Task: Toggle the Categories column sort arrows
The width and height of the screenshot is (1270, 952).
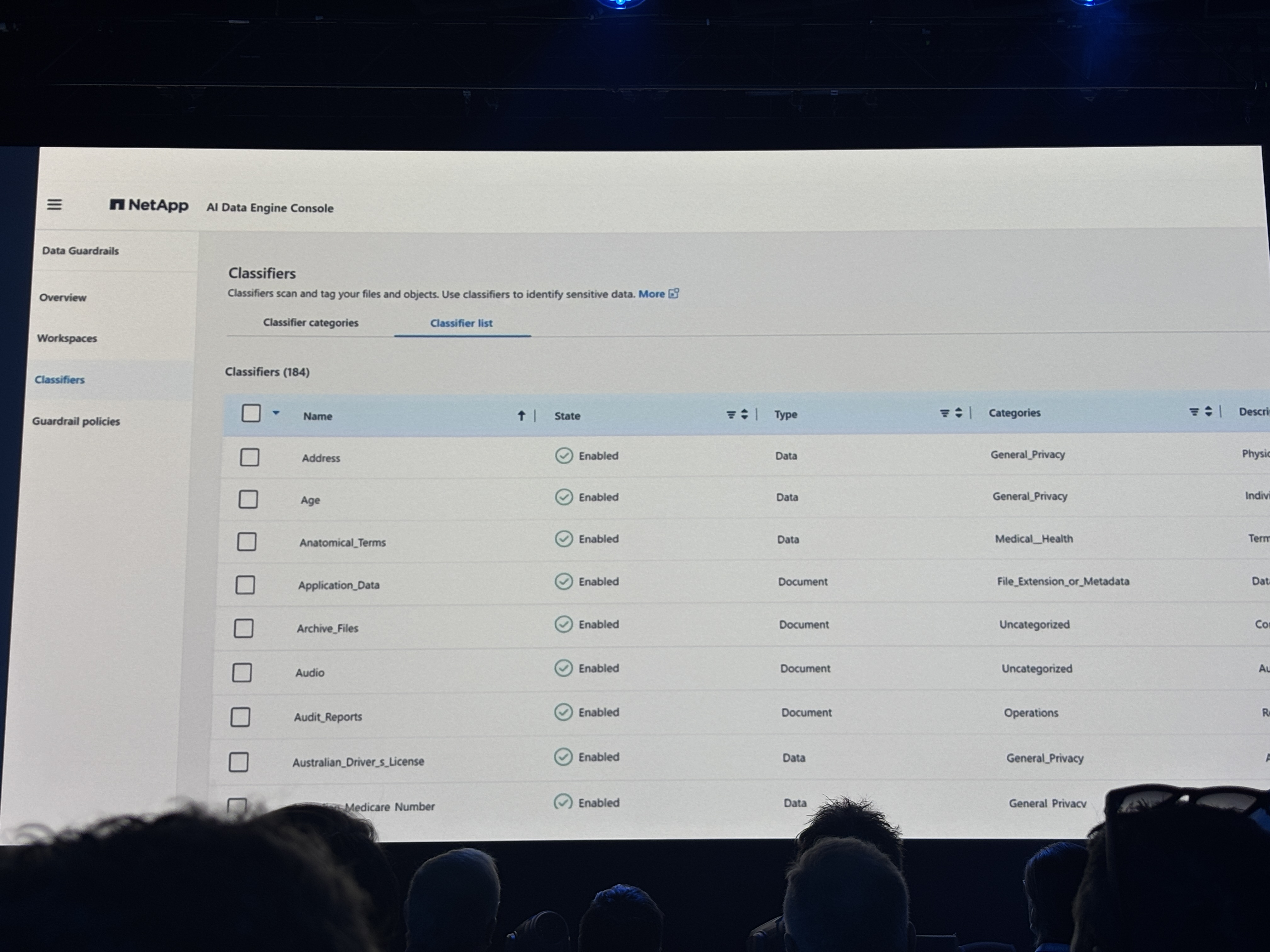Action: pos(1208,411)
